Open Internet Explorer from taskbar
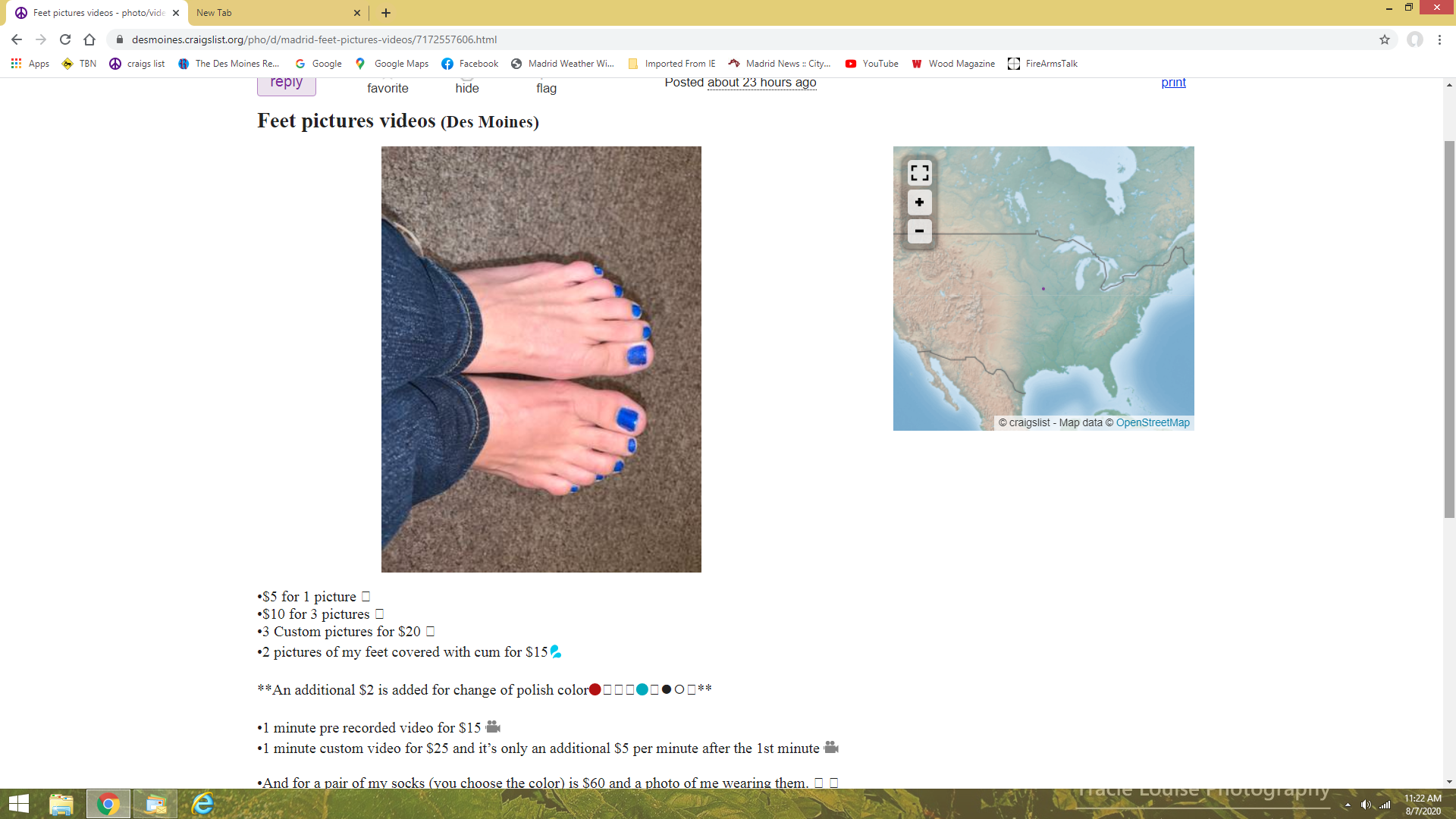1456x819 pixels. [202, 804]
